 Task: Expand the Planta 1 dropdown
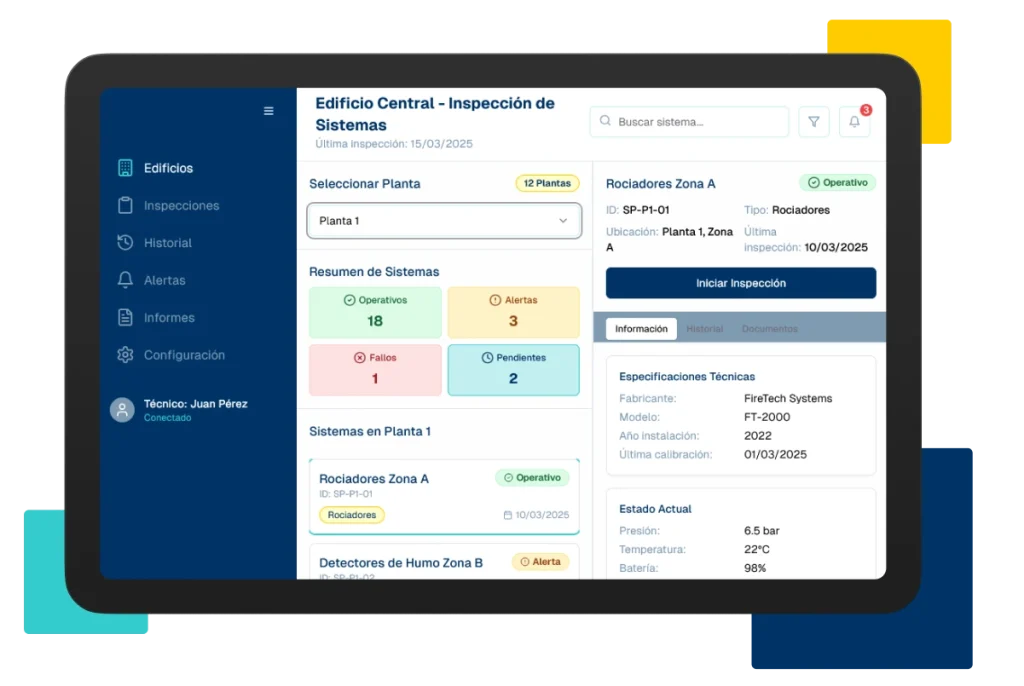click(443, 221)
